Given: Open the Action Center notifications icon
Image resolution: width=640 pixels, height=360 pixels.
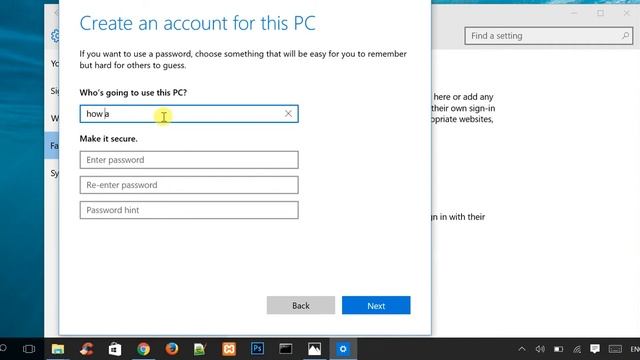Looking at the screenshot, I should point(595,349).
